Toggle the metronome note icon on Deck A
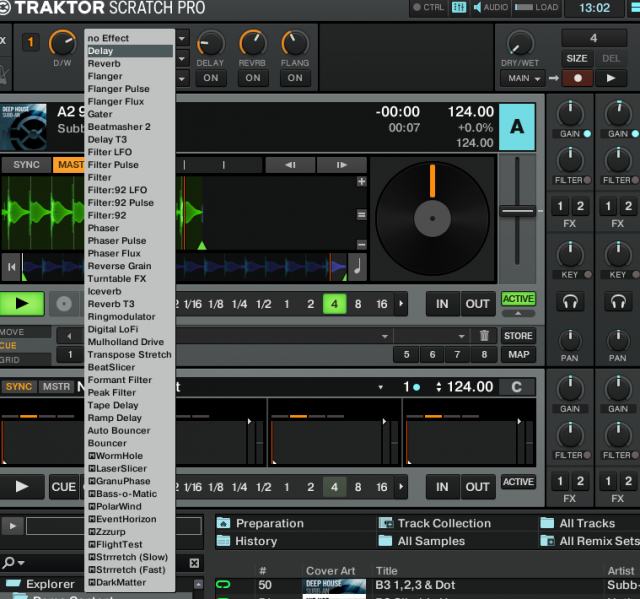This screenshot has height=599, width=640. click(x=357, y=267)
